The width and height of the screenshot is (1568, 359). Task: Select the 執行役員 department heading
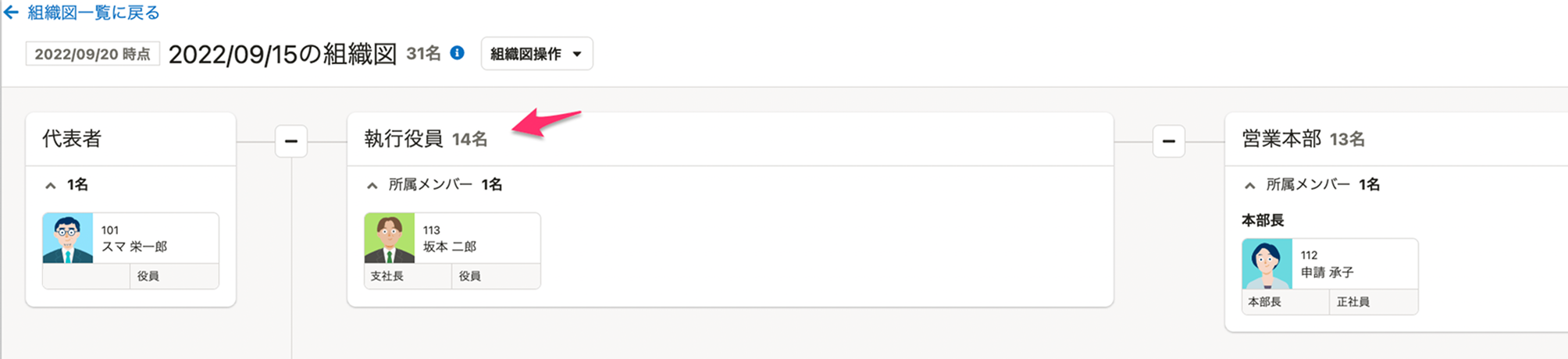tap(403, 139)
